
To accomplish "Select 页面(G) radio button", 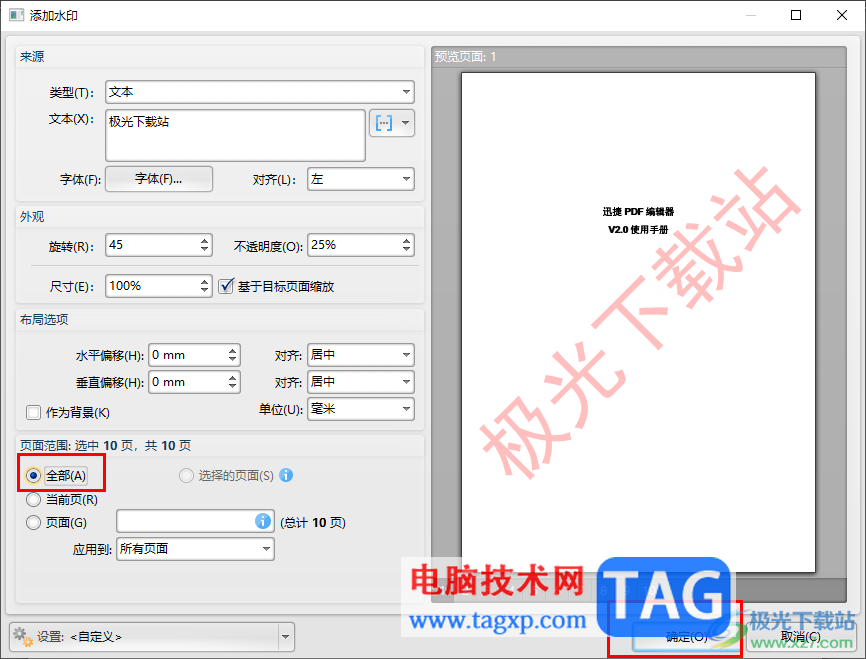I will click(33, 522).
